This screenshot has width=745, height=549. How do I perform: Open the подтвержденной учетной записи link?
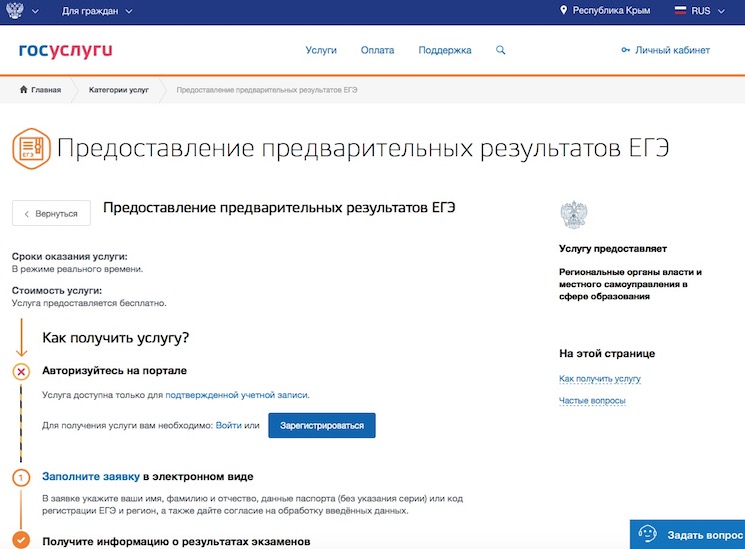237,395
